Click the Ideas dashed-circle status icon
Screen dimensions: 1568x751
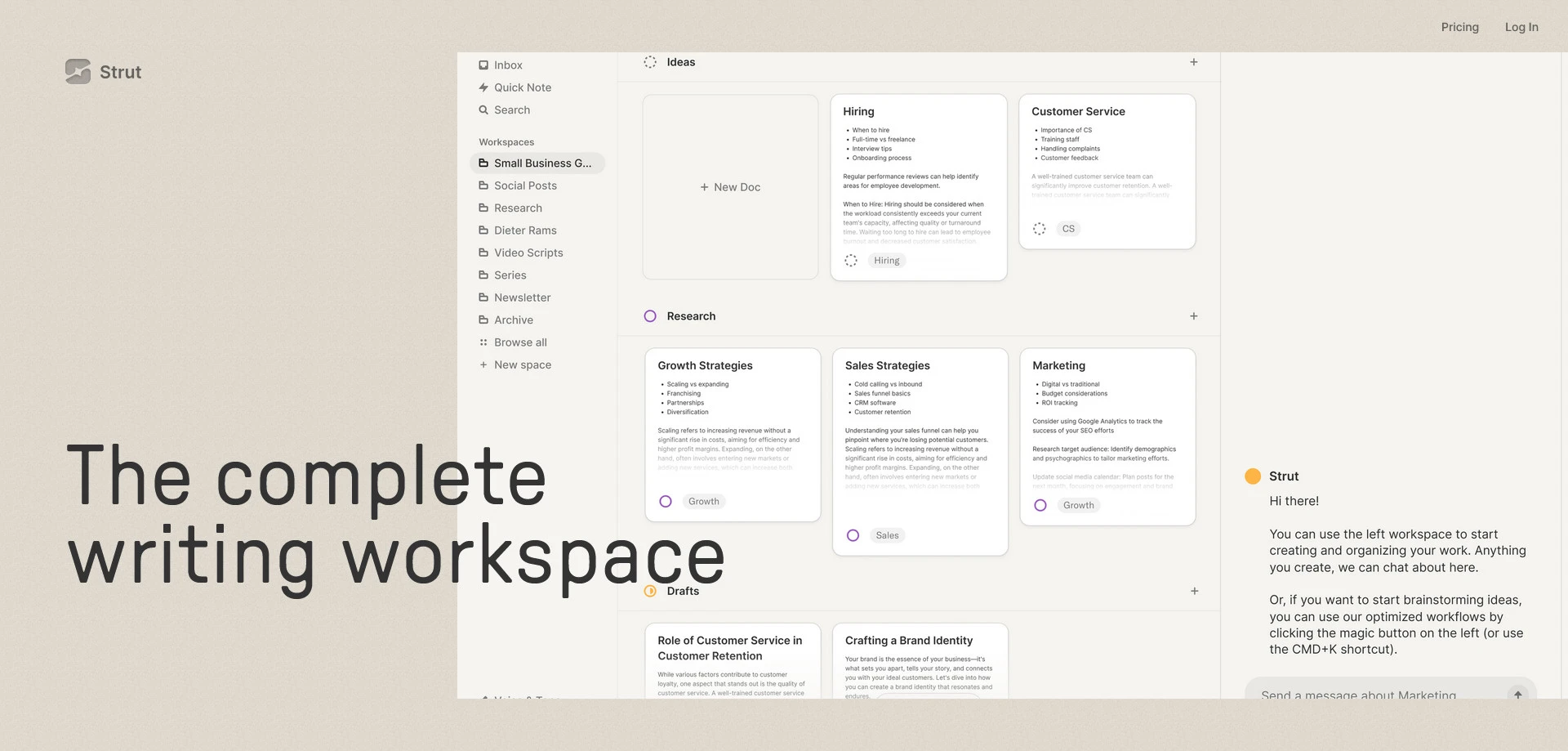tap(650, 62)
